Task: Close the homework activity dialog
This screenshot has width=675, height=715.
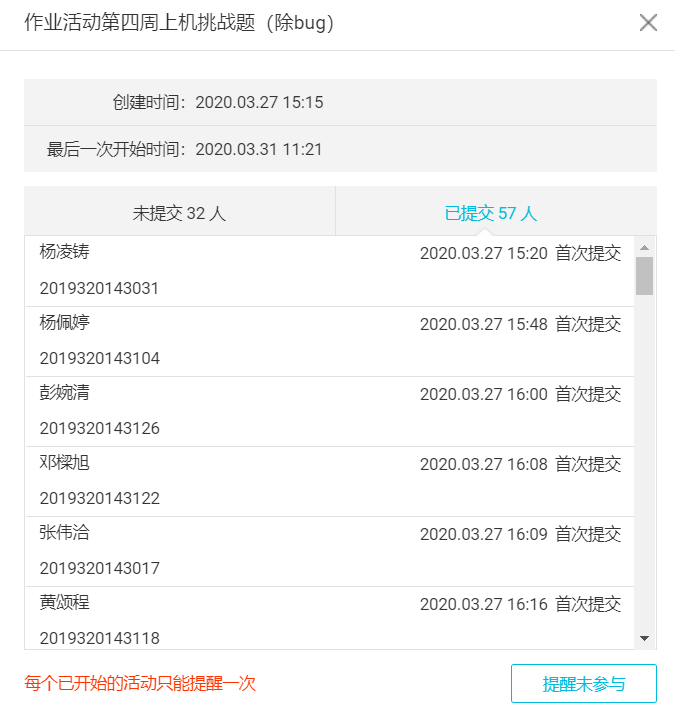Action: point(648,23)
